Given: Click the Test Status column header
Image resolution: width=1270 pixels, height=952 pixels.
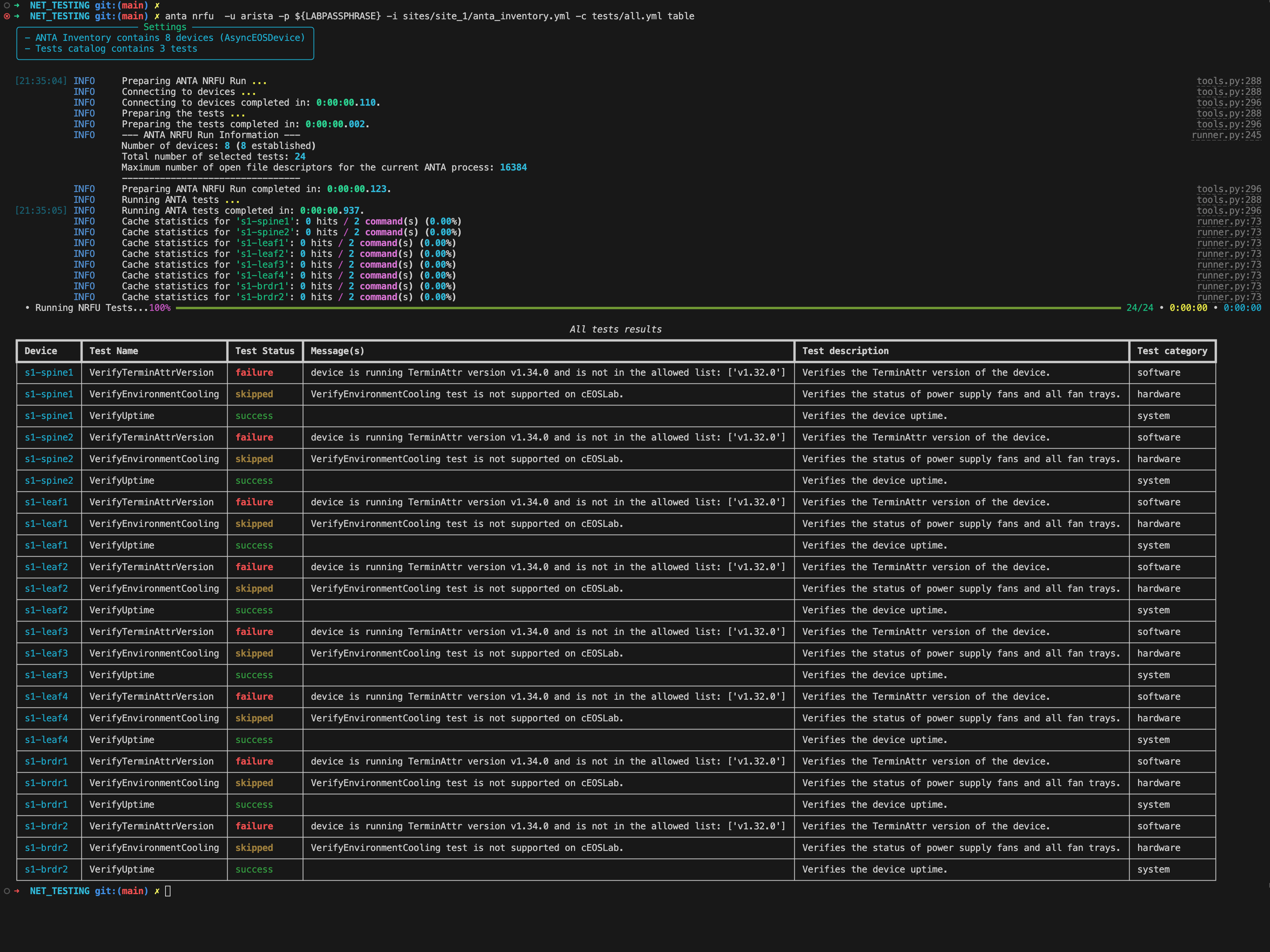Looking at the screenshot, I should (264, 351).
